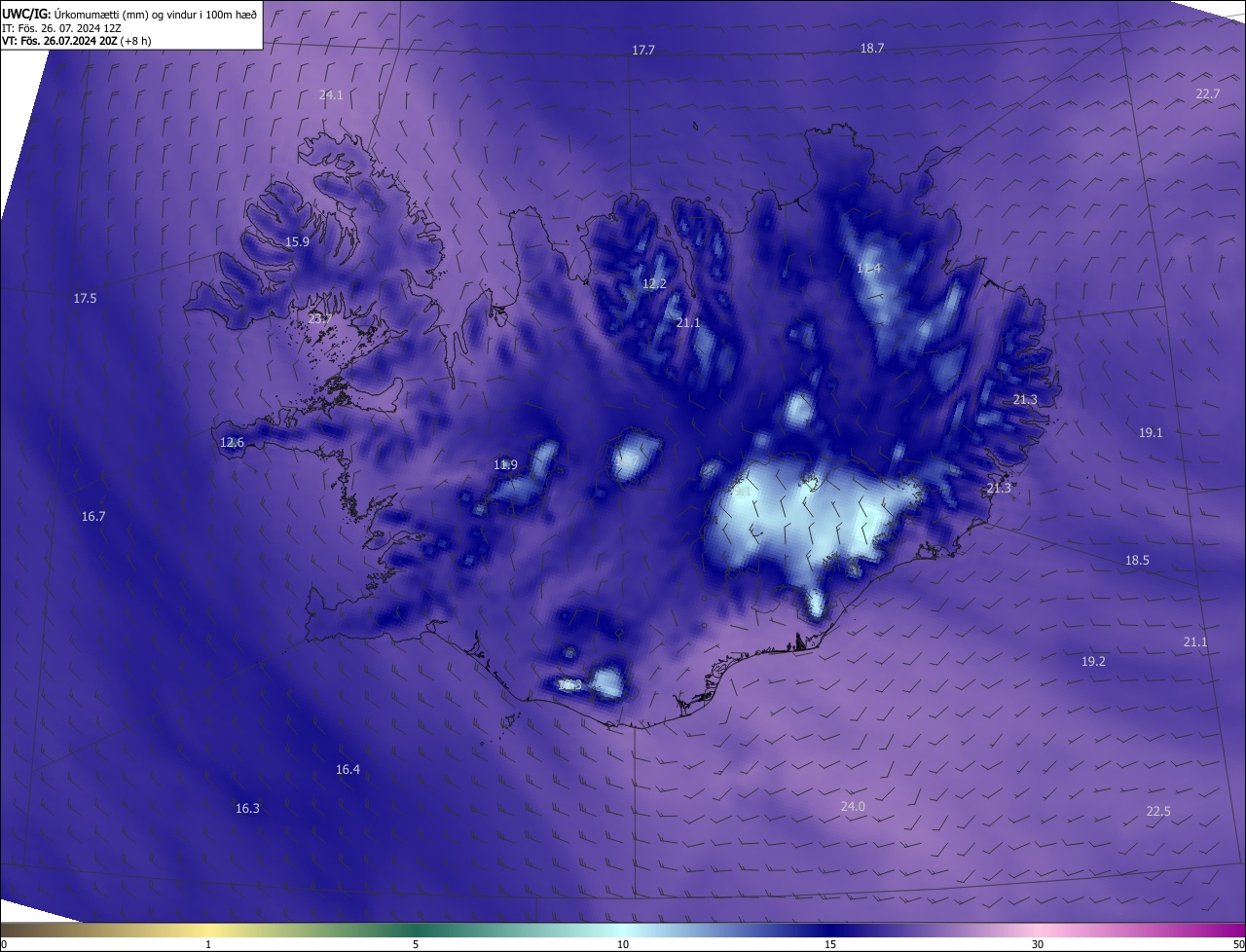This screenshot has height=952, width=1246.
Task: Click the 22.5 value label
Action: 1158,811
